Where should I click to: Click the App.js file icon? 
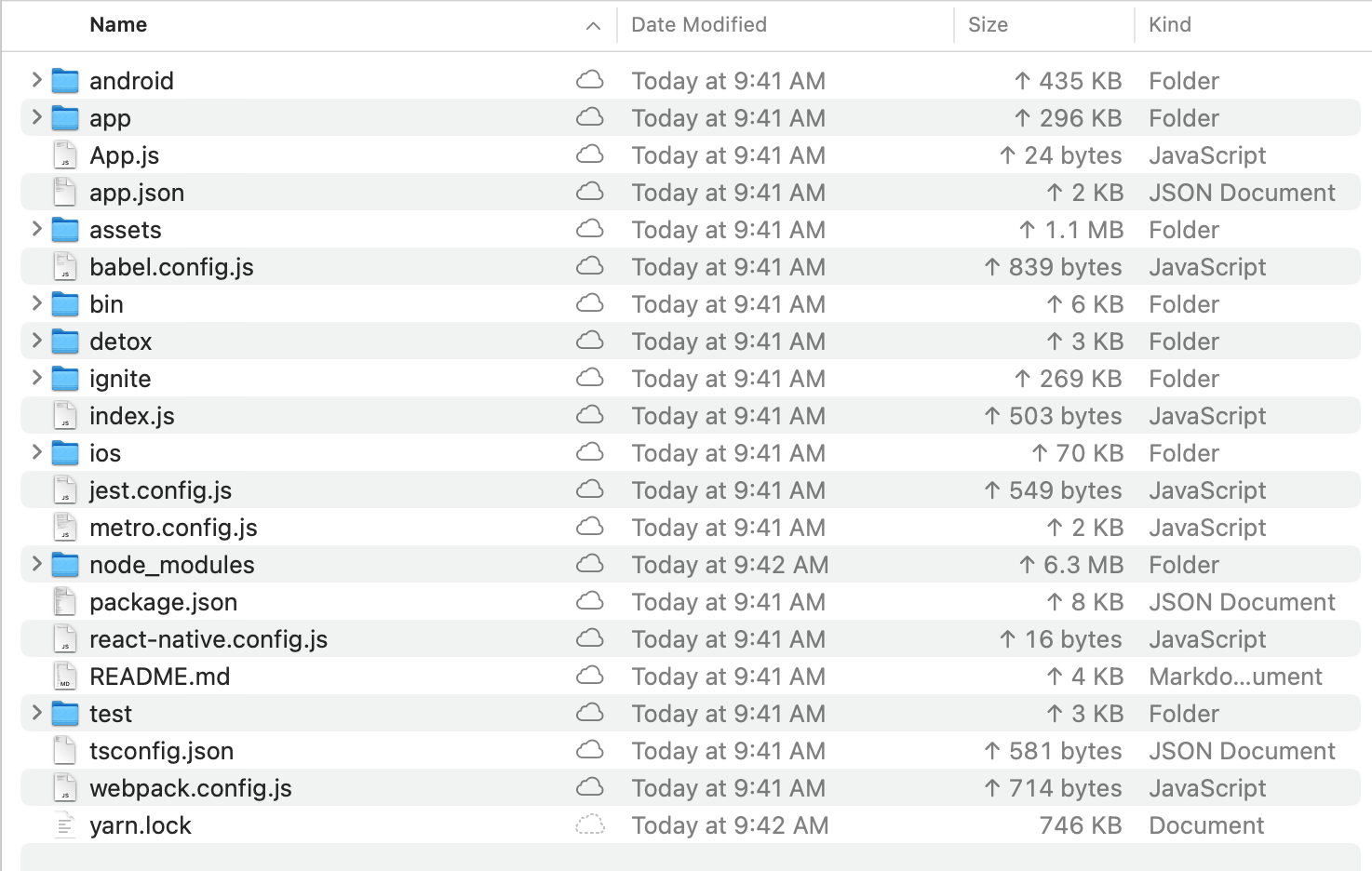[65, 155]
